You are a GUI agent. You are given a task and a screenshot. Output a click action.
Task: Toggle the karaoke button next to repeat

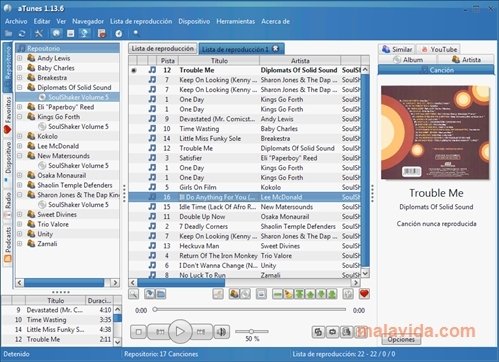pos(346,332)
